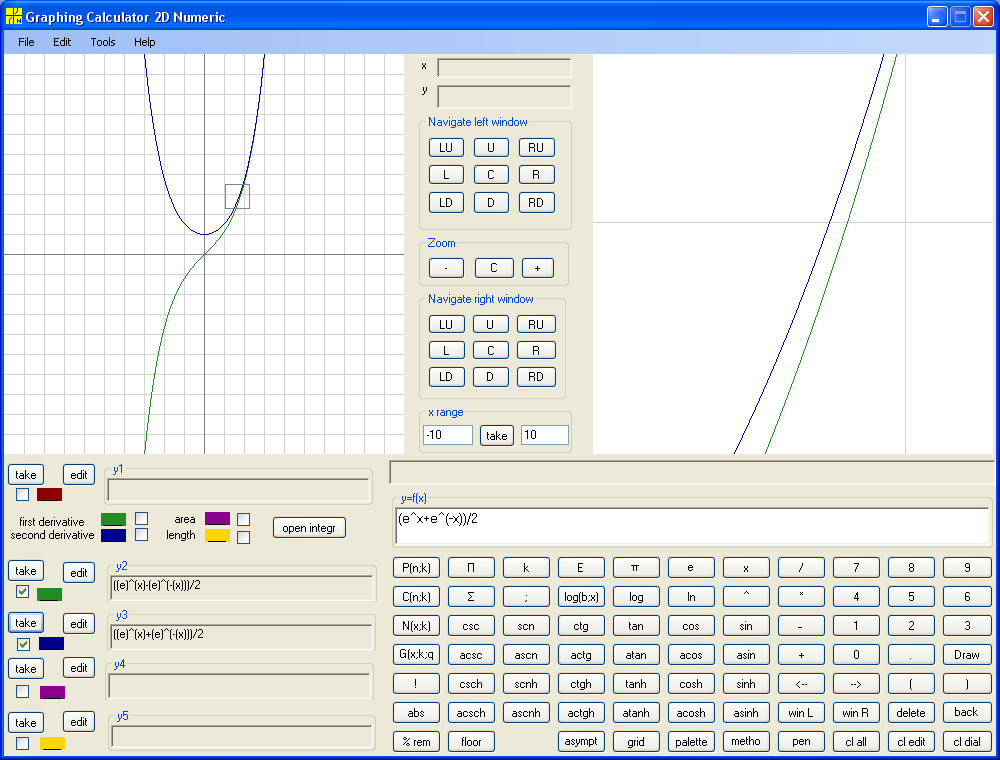
Task: Change the area purple color swatch
Action: coord(217,518)
